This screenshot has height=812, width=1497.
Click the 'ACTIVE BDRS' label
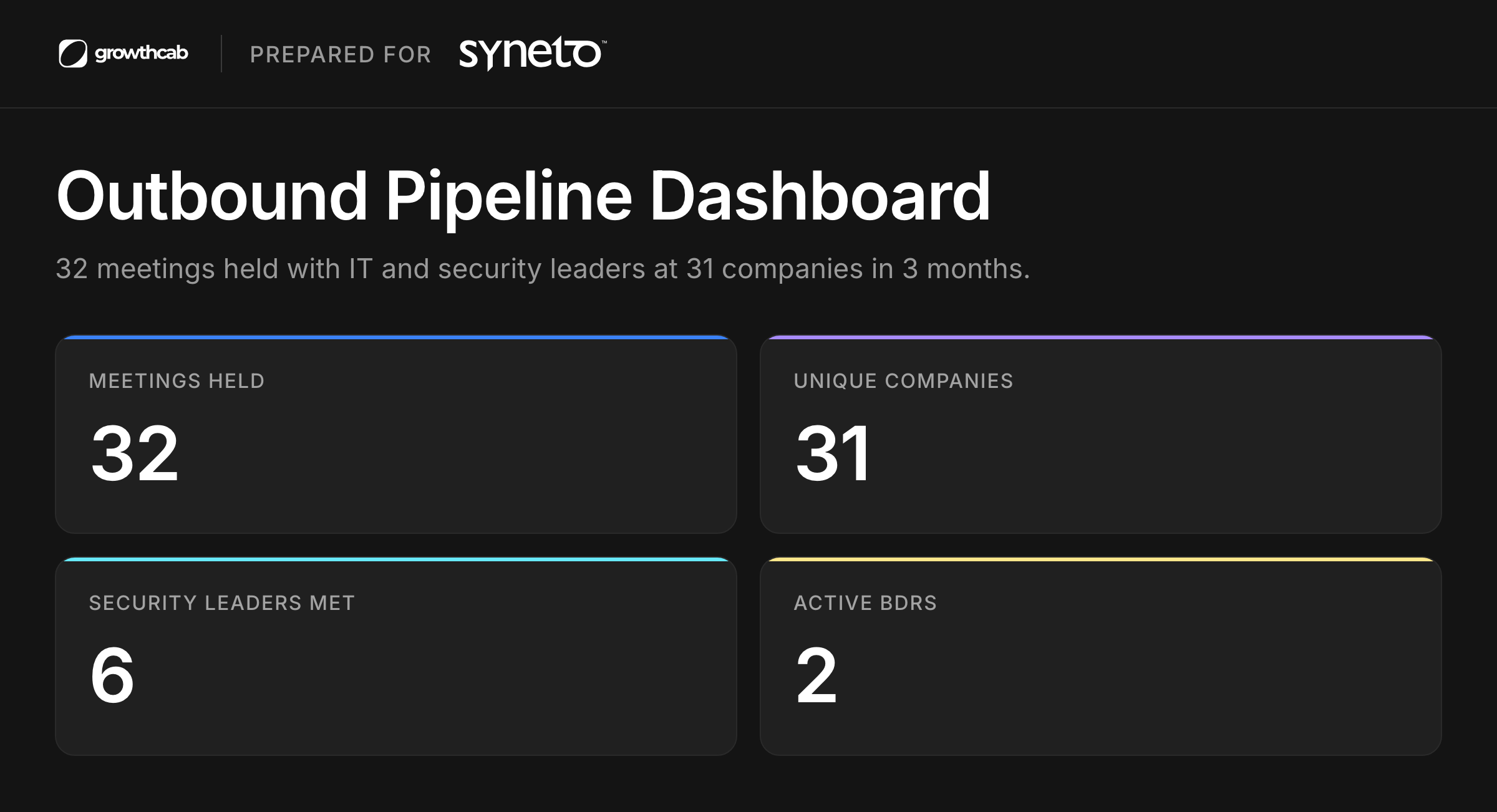click(865, 603)
